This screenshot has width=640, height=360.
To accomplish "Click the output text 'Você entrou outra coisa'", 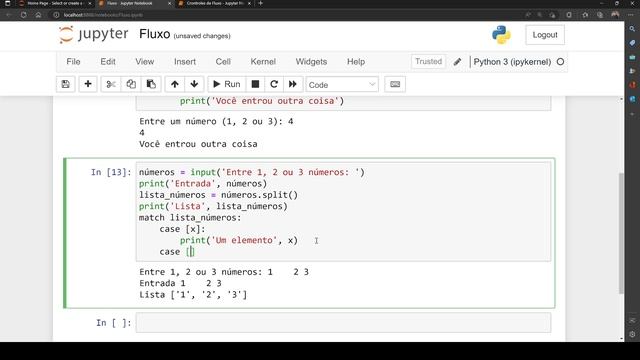I will (x=198, y=144).
